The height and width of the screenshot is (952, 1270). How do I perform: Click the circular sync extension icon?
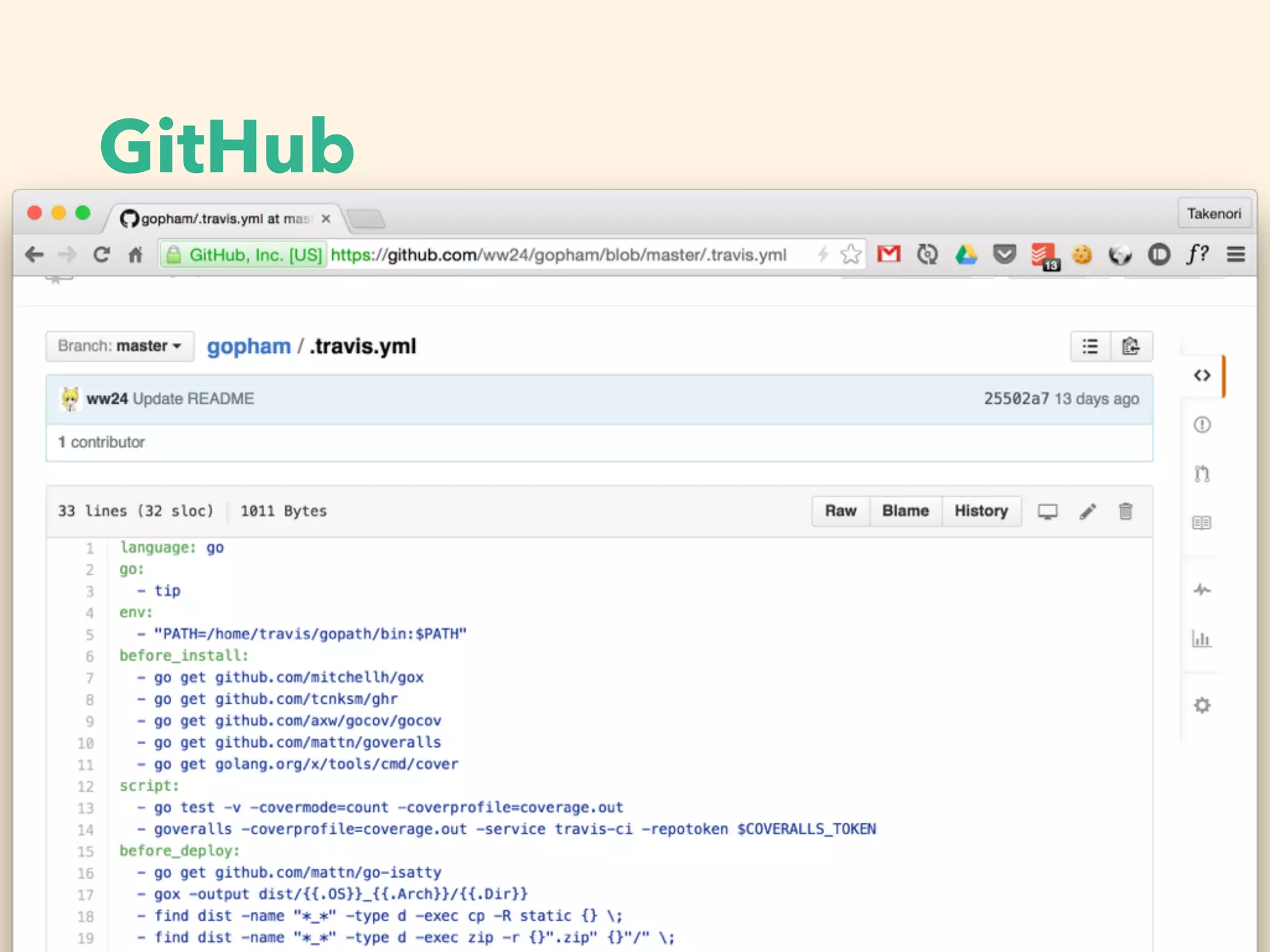pos(927,254)
